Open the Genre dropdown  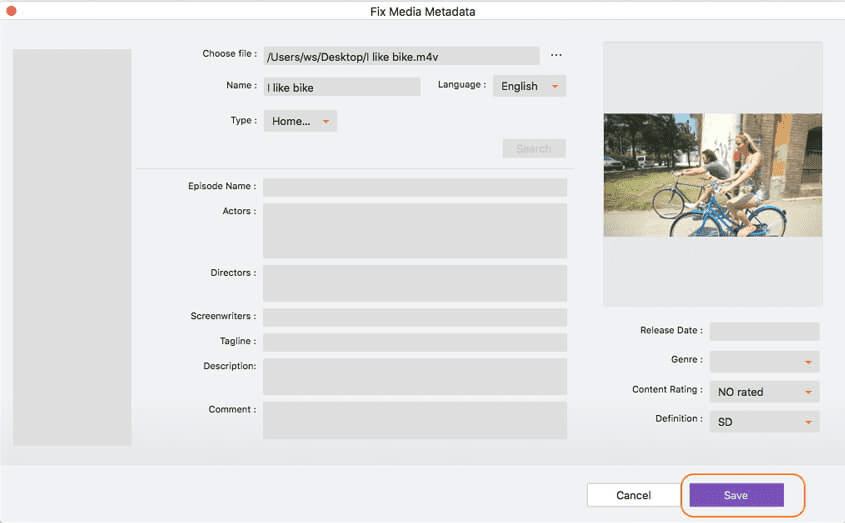(764, 361)
